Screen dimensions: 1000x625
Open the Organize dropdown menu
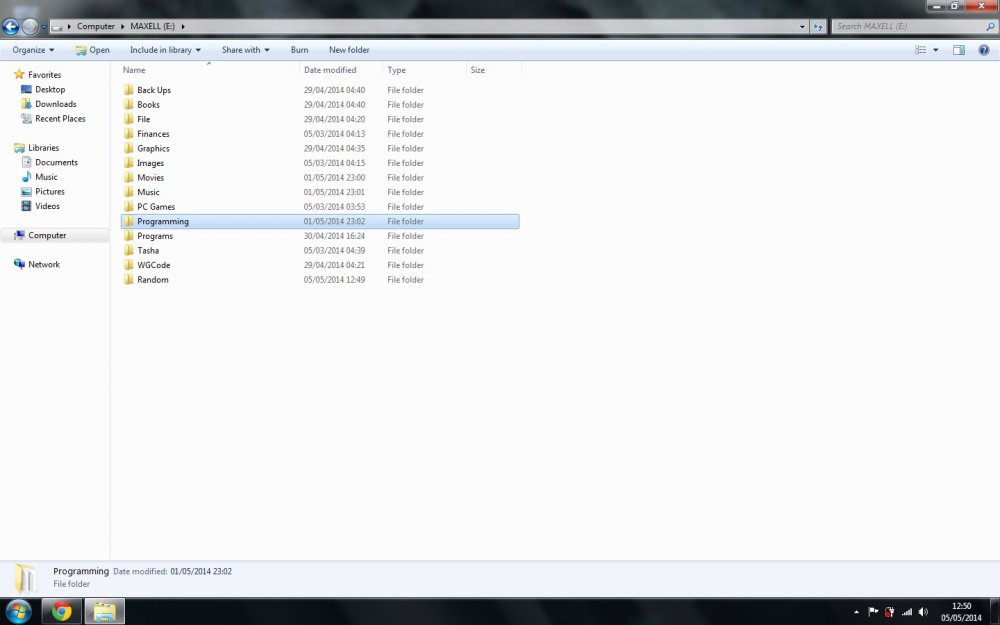tap(33, 50)
